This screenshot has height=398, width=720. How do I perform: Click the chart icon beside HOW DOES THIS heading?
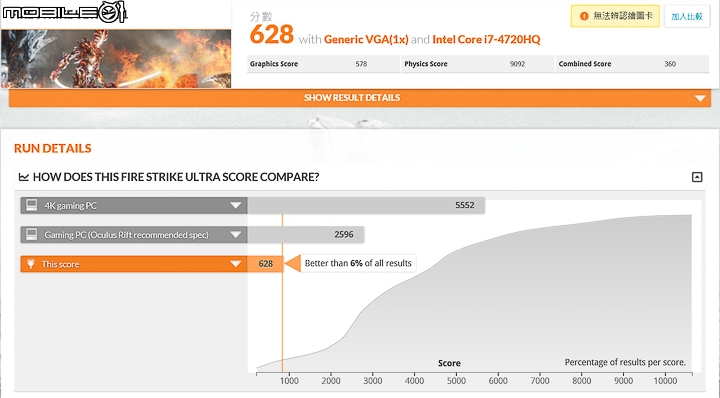click(x=24, y=177)
